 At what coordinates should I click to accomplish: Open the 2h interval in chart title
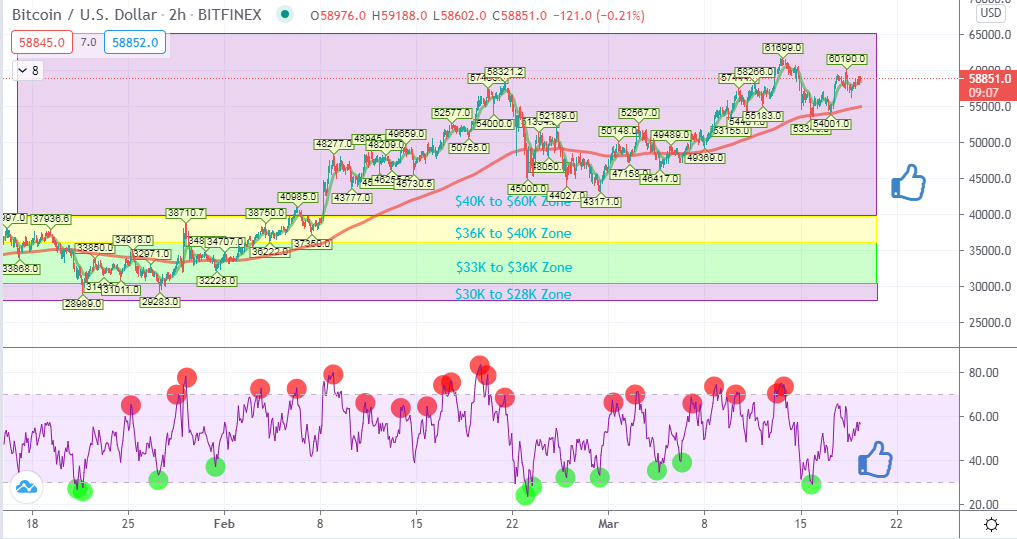[x=177, y=14]
